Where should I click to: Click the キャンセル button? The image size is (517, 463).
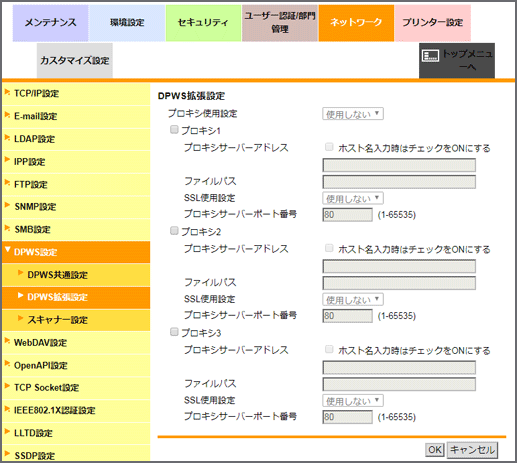click(x=472, y=450)
